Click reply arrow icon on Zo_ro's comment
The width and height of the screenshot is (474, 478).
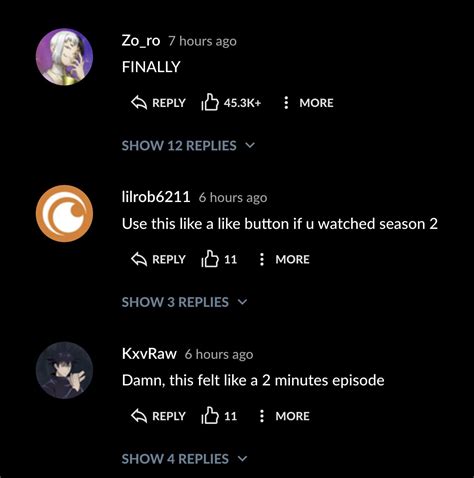(139, 103)
